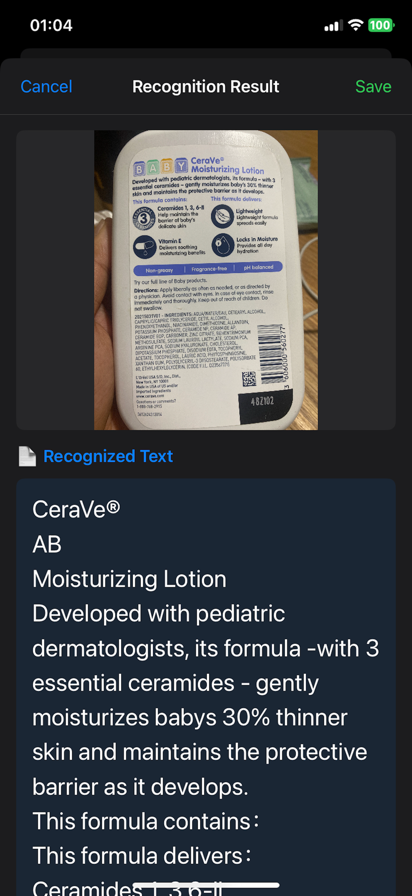Tap the Recognized Text heading label

click(108, 456)
